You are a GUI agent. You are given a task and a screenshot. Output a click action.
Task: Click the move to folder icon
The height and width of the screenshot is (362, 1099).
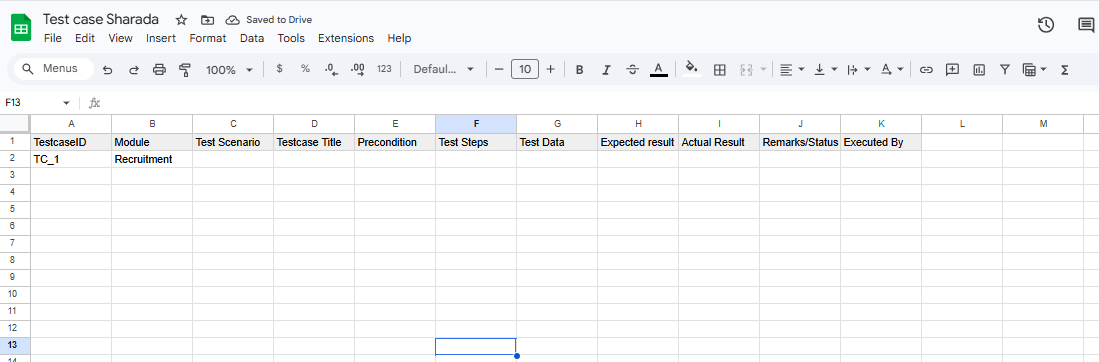(207, 20)
